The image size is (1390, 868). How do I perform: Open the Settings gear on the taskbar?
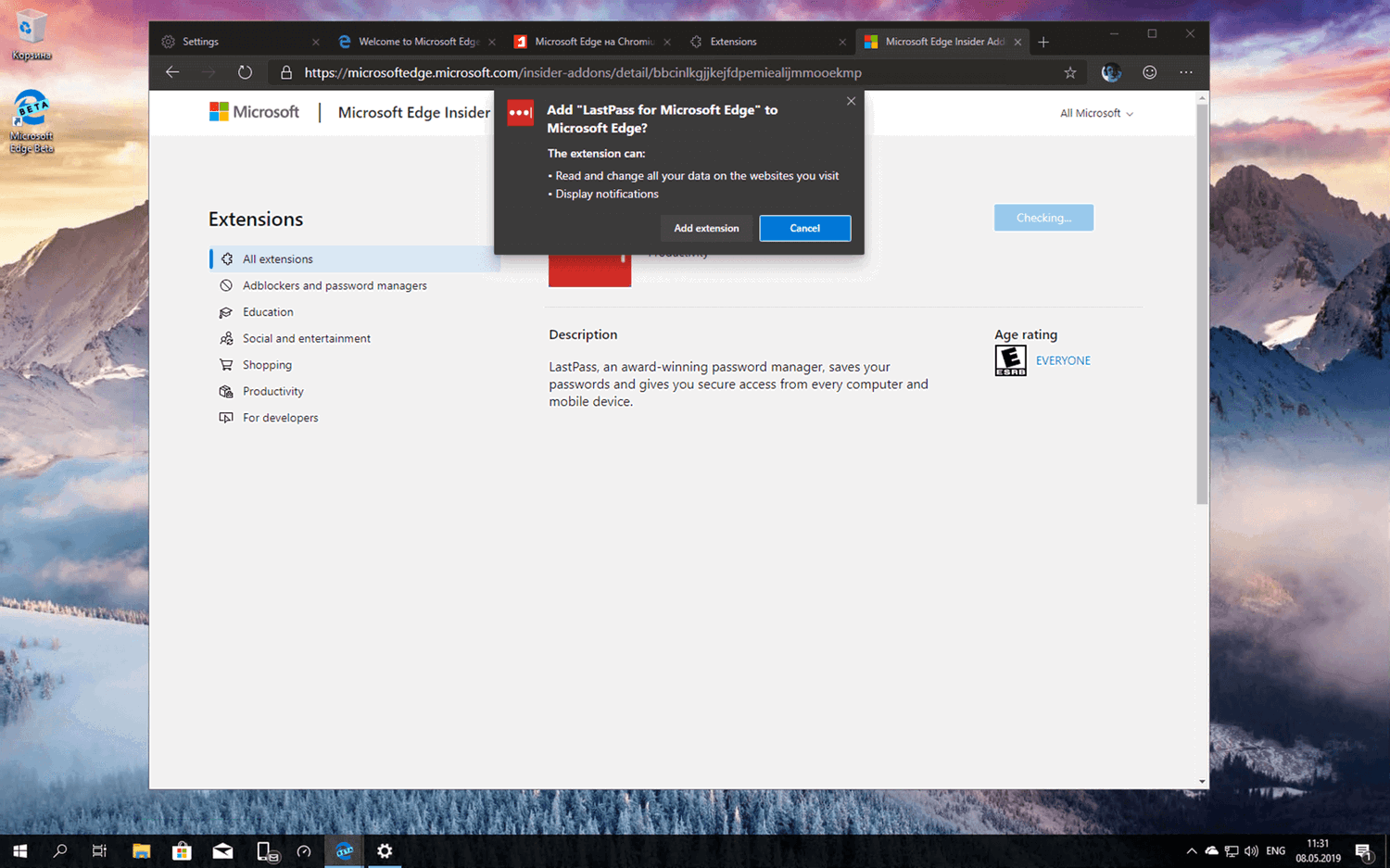coord(385,850)
